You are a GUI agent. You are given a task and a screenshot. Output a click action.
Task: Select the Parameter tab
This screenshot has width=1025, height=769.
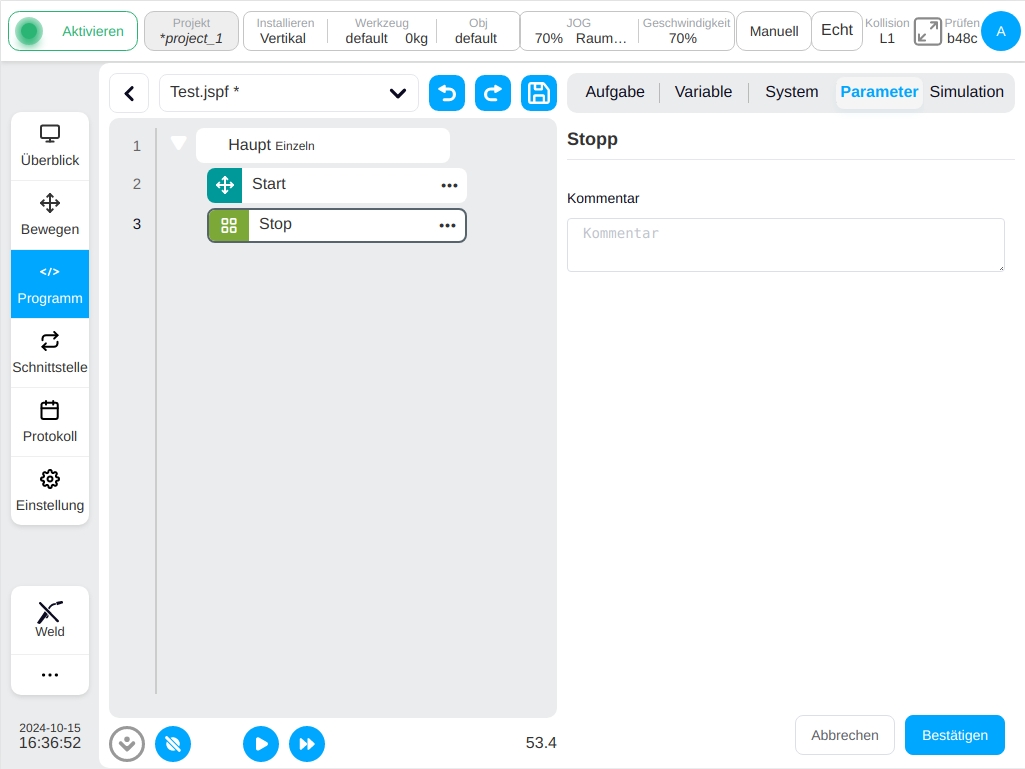(x=879, y=92)
